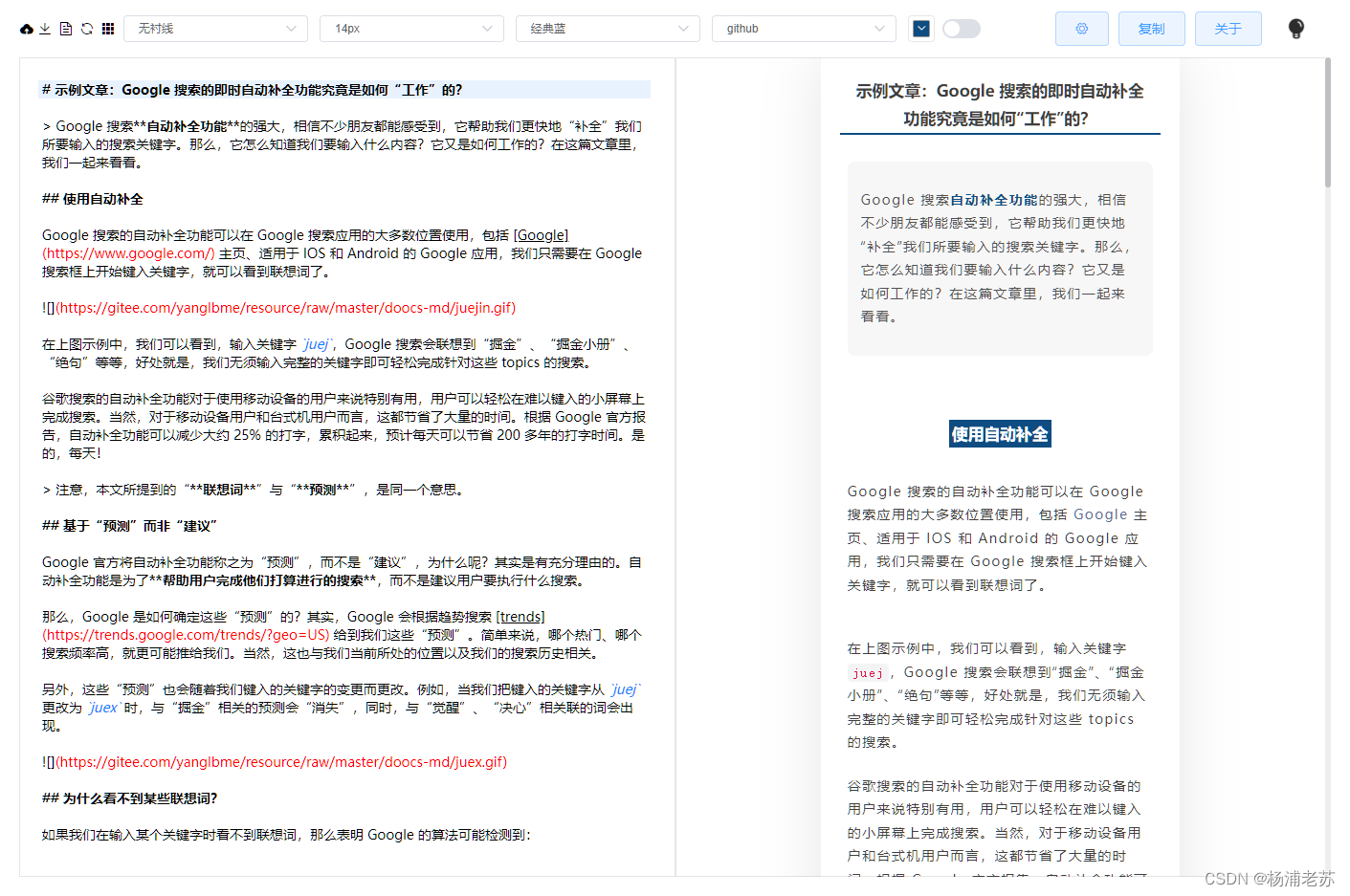Image resolution: width=1350 pixels, height=896 pixels.
Task: Click the Google link in the editor
Action: [541, 234]
